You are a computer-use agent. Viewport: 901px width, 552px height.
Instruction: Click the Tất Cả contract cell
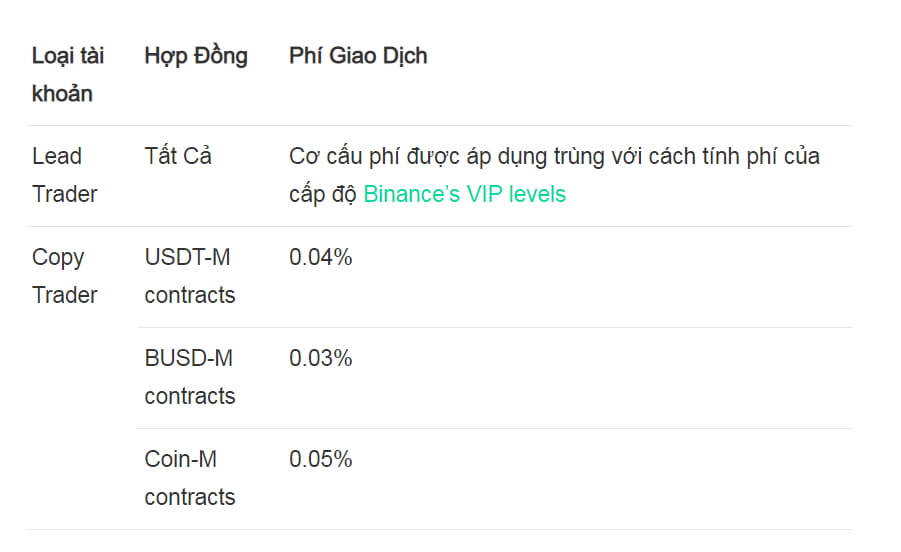[x=178, y=156]
